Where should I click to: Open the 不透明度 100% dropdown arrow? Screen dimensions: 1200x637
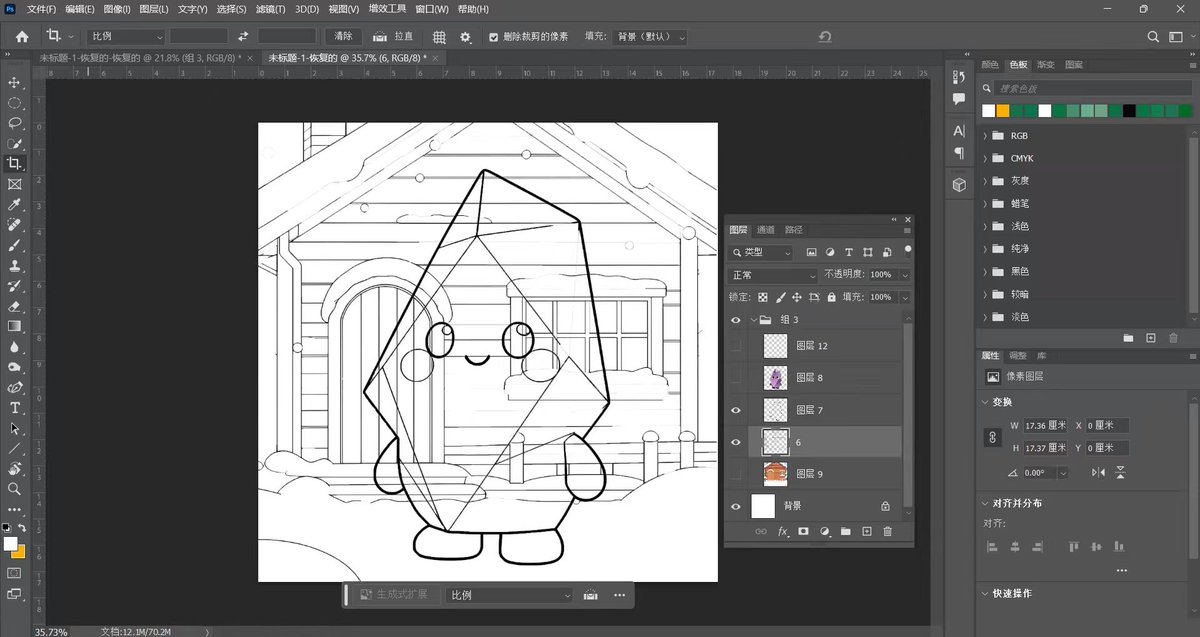coord(905,275)
